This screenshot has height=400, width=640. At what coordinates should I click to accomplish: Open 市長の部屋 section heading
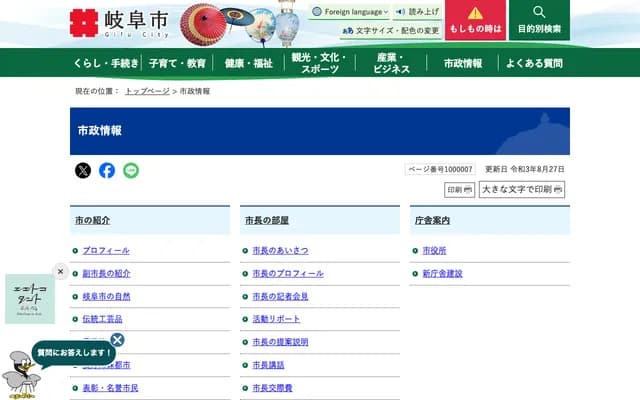(267, 220)
